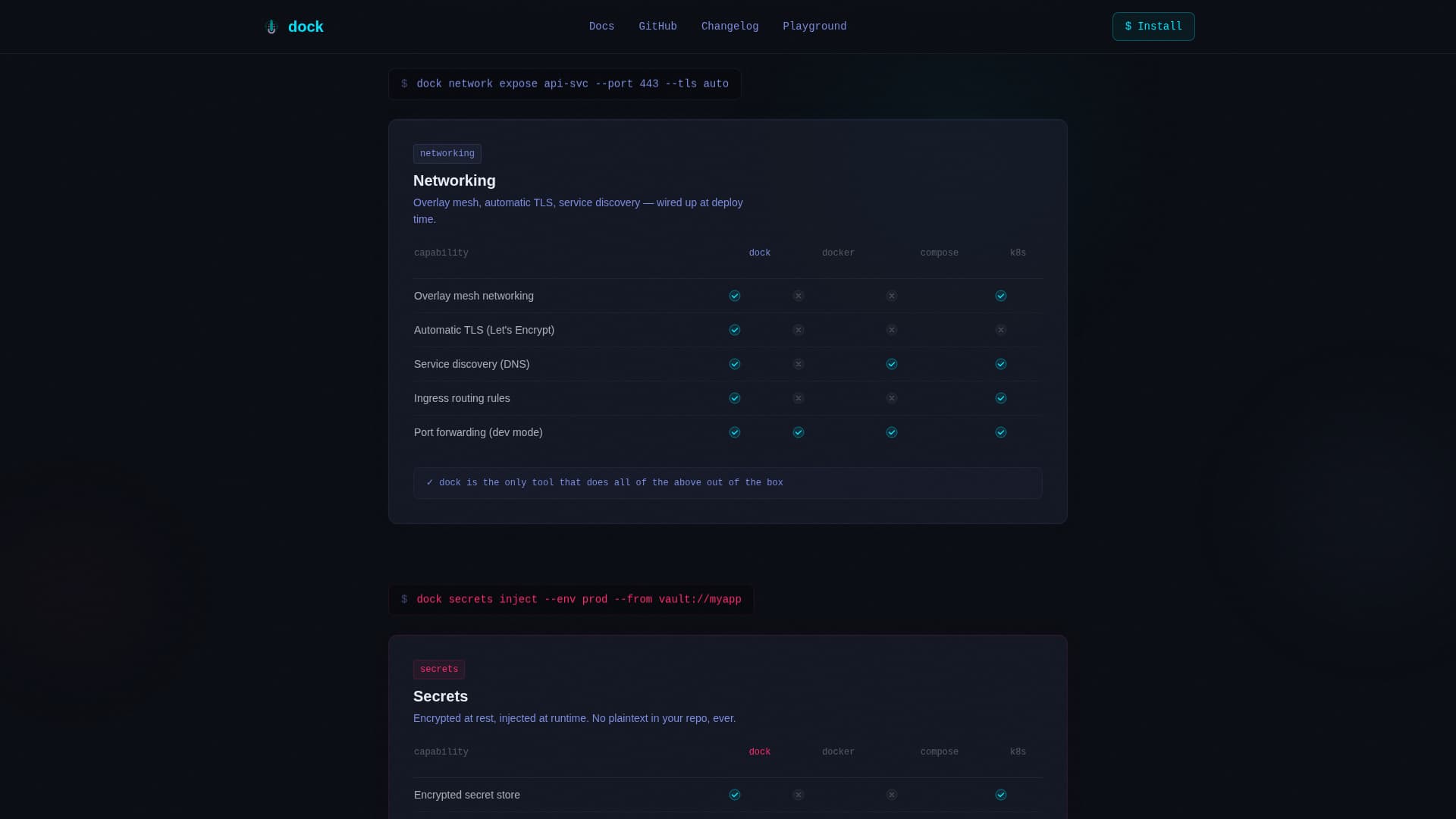Viewport: 1456px width, 819px height.
Task: Click docker cross for Ingress routing rules
Action: coord(799,398)
